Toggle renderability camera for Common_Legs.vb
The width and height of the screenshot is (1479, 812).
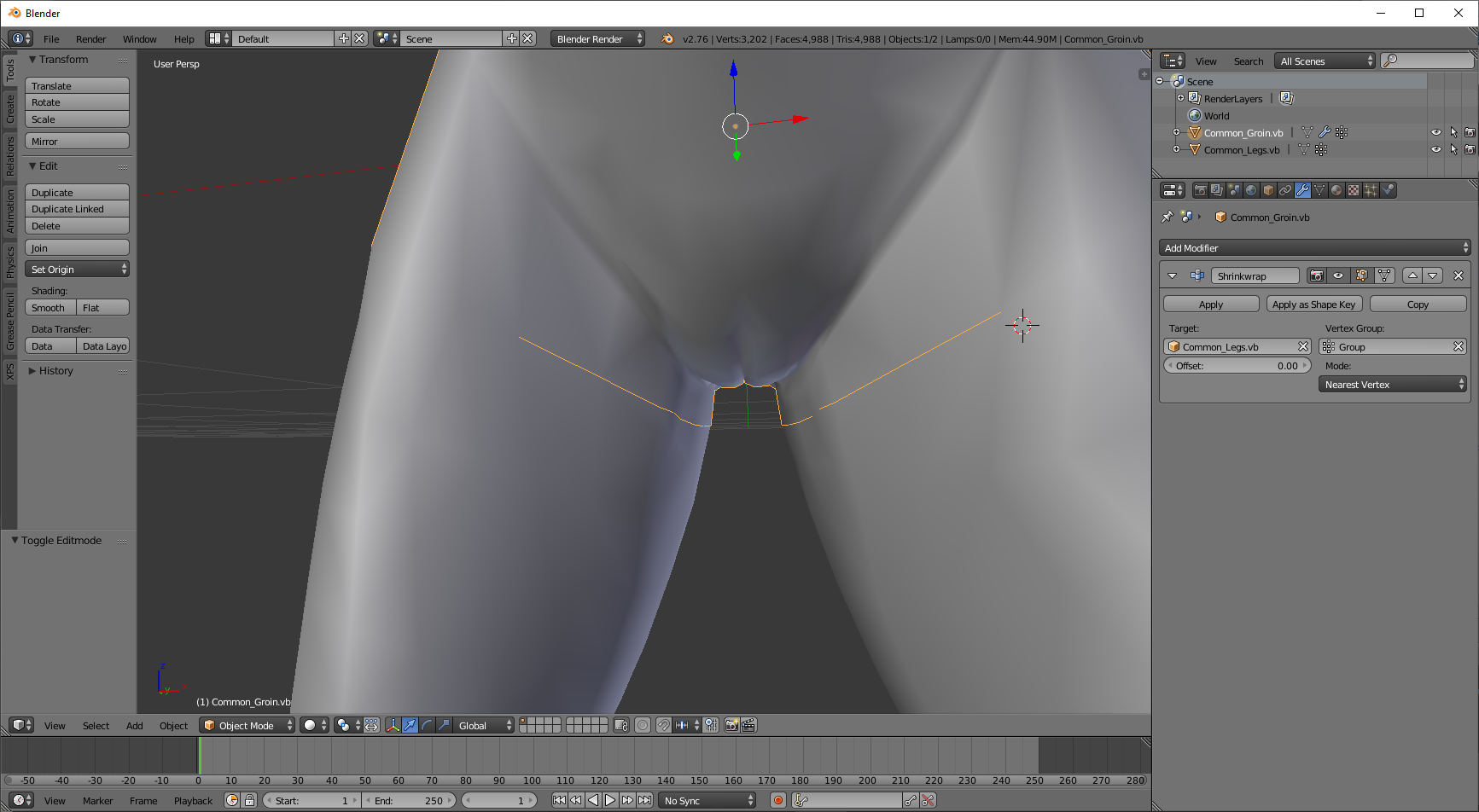1470,149
